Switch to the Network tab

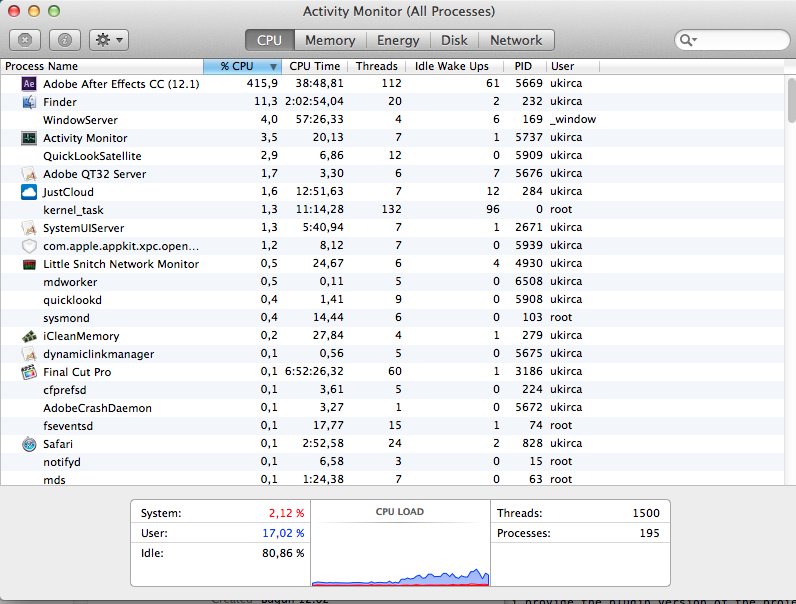pyautogui.click(x=516, y=40)
